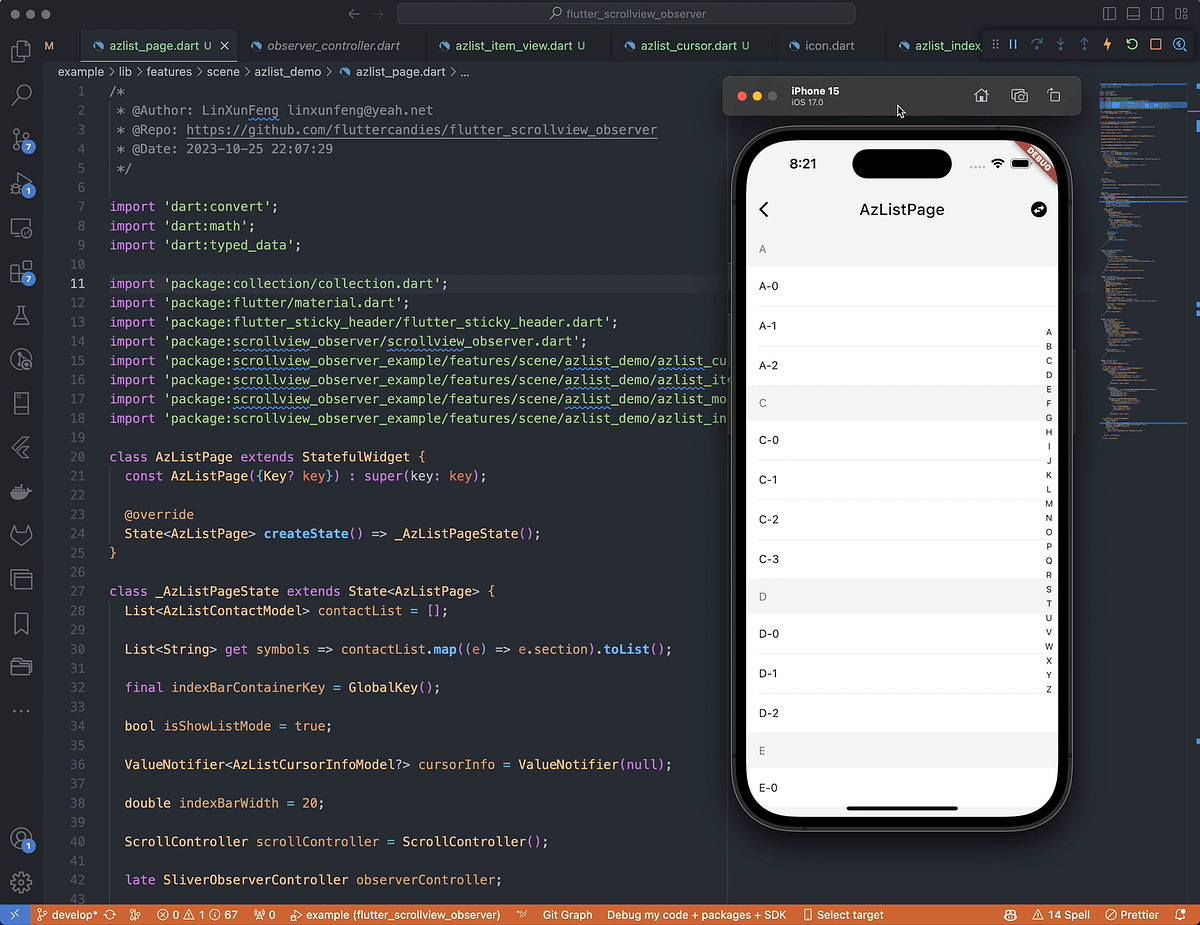Trigger hot reload with the lightning icon
Screen dimensions: 1200x925
(1105, 45)
